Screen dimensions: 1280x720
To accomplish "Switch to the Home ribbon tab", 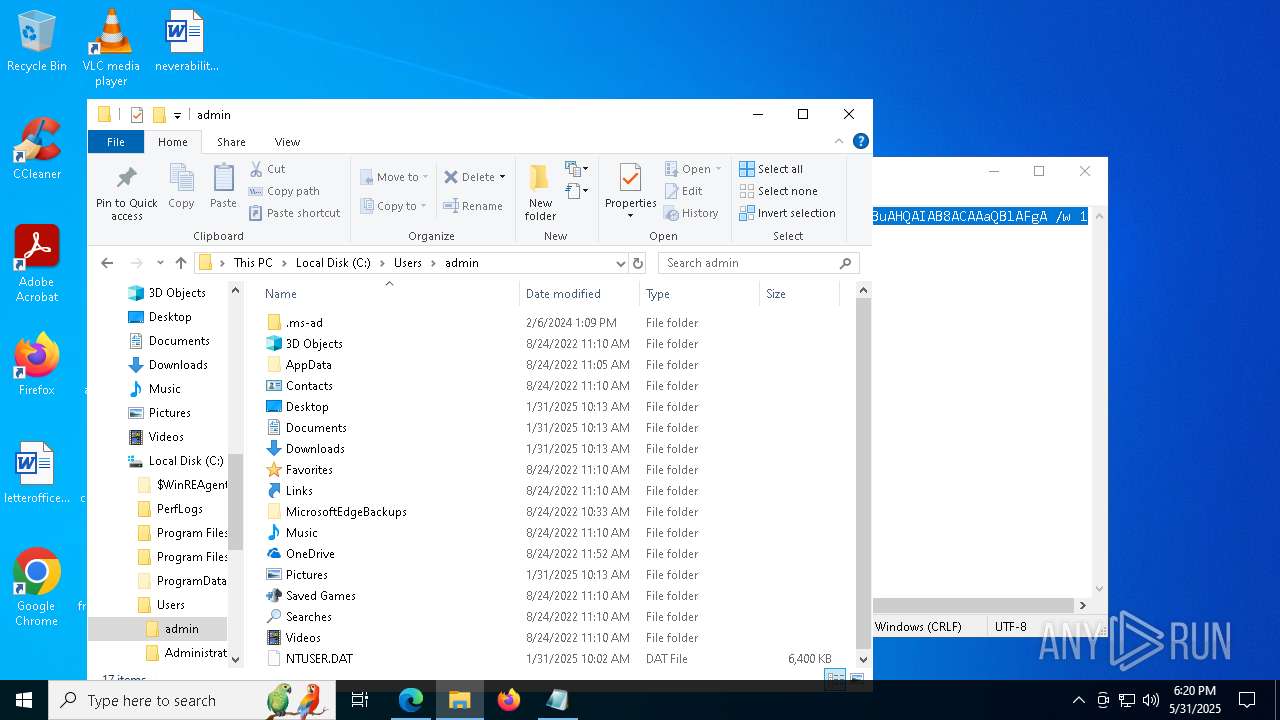I will pyautogui.click(x=173, y=142).
